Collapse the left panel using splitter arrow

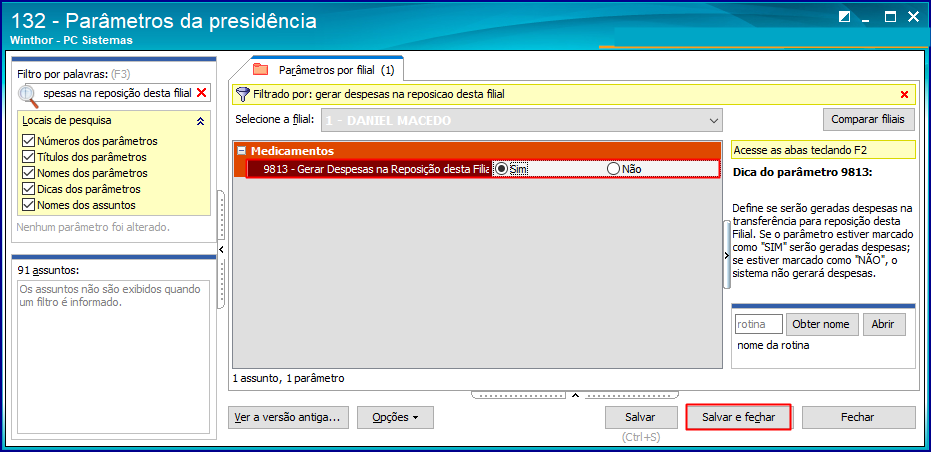click(221, 249)
